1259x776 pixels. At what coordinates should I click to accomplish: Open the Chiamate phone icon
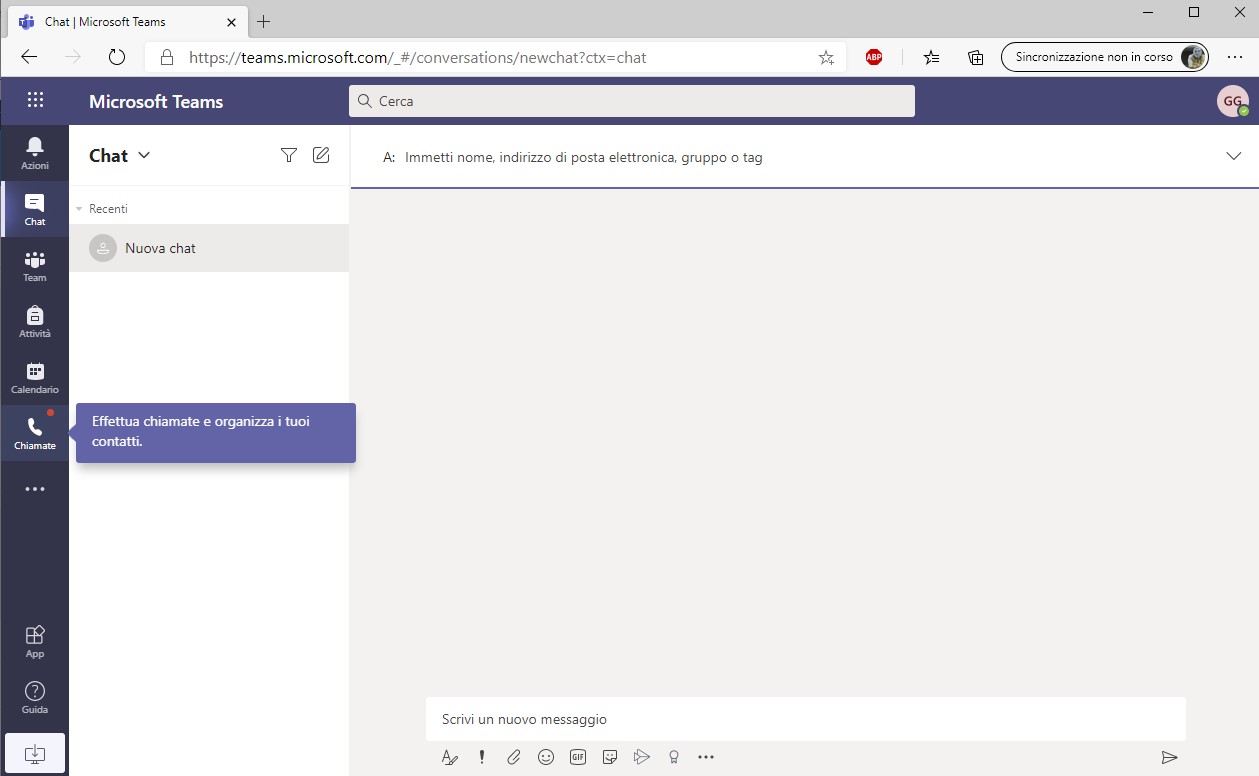35,433
